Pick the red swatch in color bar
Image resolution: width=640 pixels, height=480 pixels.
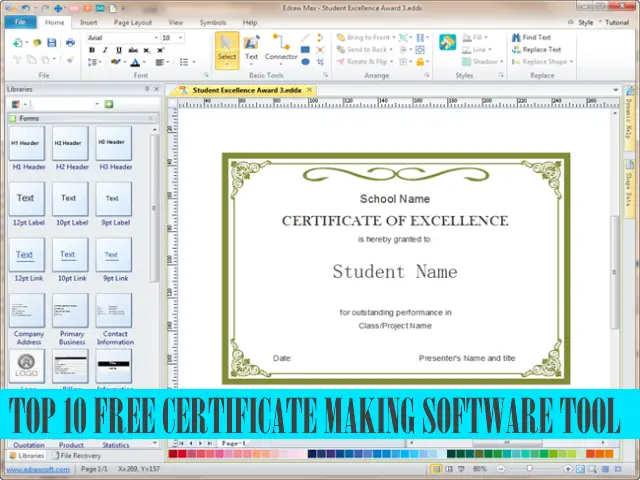(183, 454)
